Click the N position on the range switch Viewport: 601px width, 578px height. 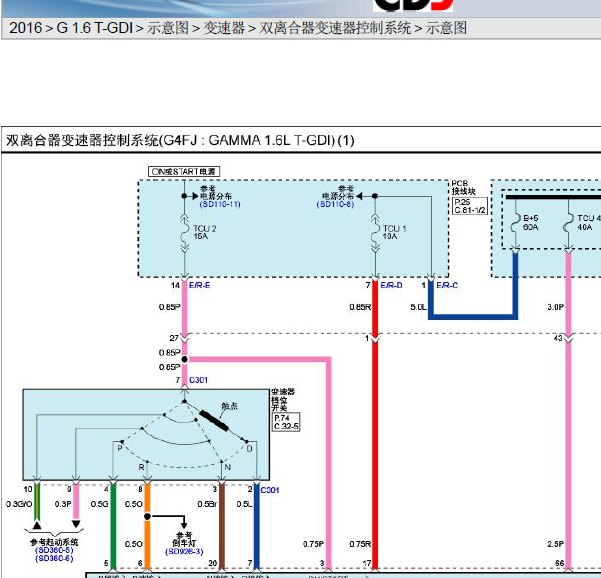pos(228,467)
